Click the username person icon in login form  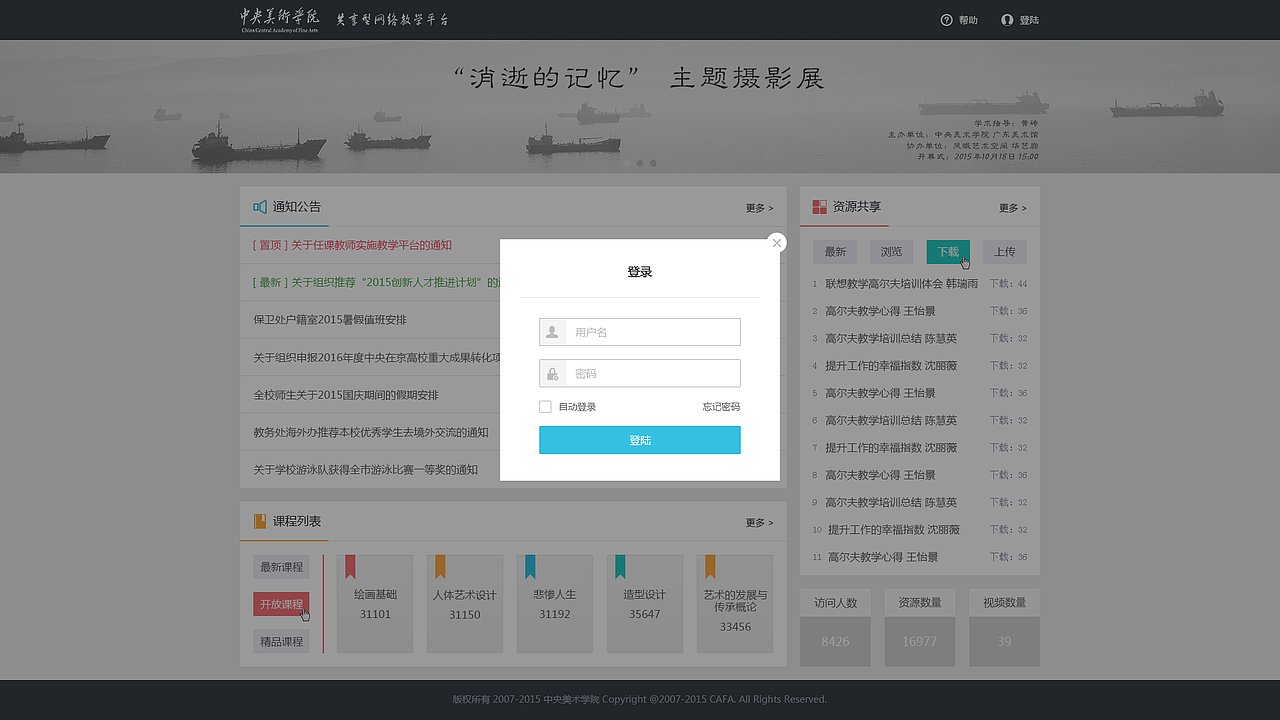[x=552, y=331]
